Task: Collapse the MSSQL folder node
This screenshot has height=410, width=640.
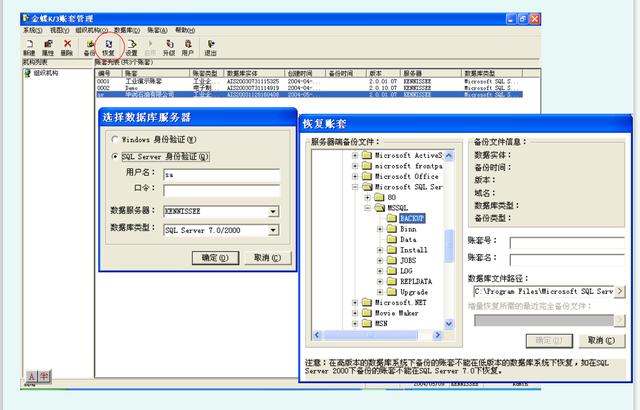Action: click(367, 208)
